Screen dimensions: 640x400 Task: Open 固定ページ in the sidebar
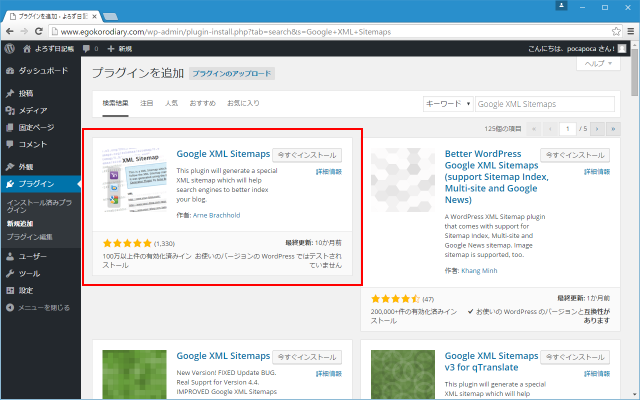click(x=40, y=127)
